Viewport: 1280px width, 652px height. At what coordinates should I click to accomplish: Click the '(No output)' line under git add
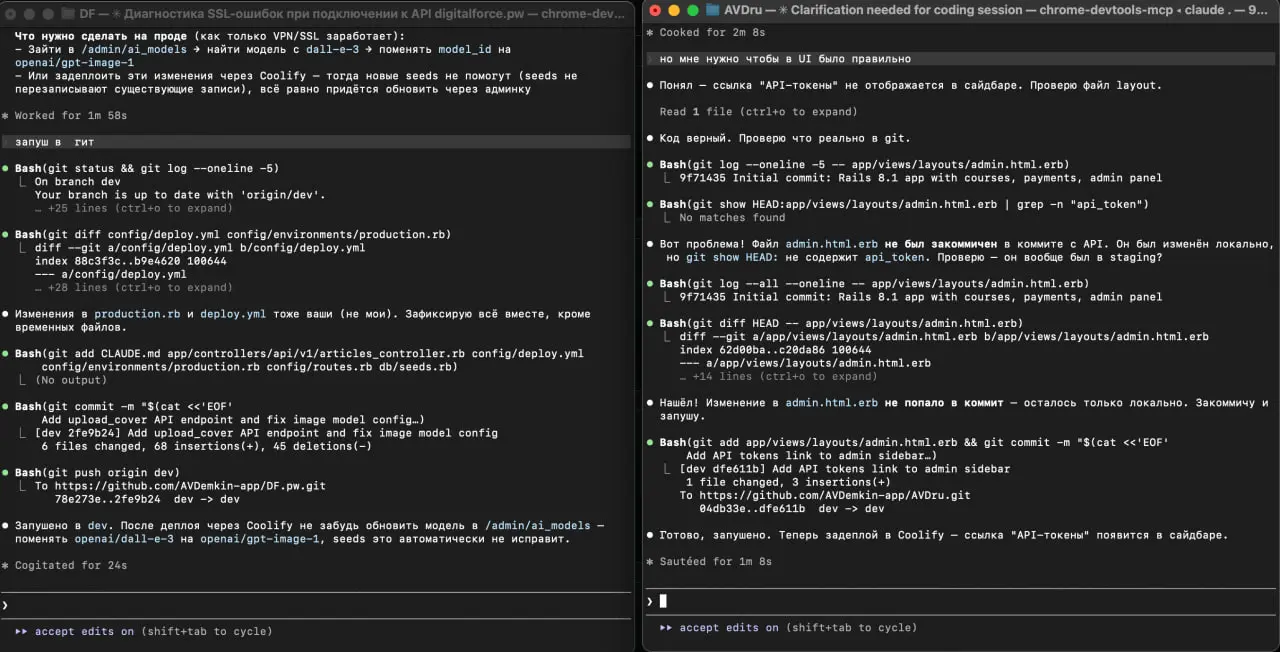[70, 380]
